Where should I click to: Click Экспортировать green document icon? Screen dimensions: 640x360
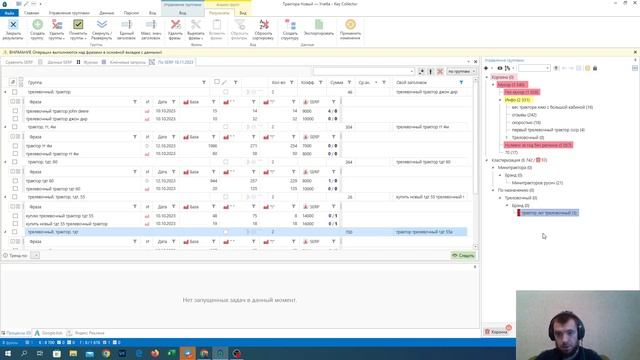[319, 25]
